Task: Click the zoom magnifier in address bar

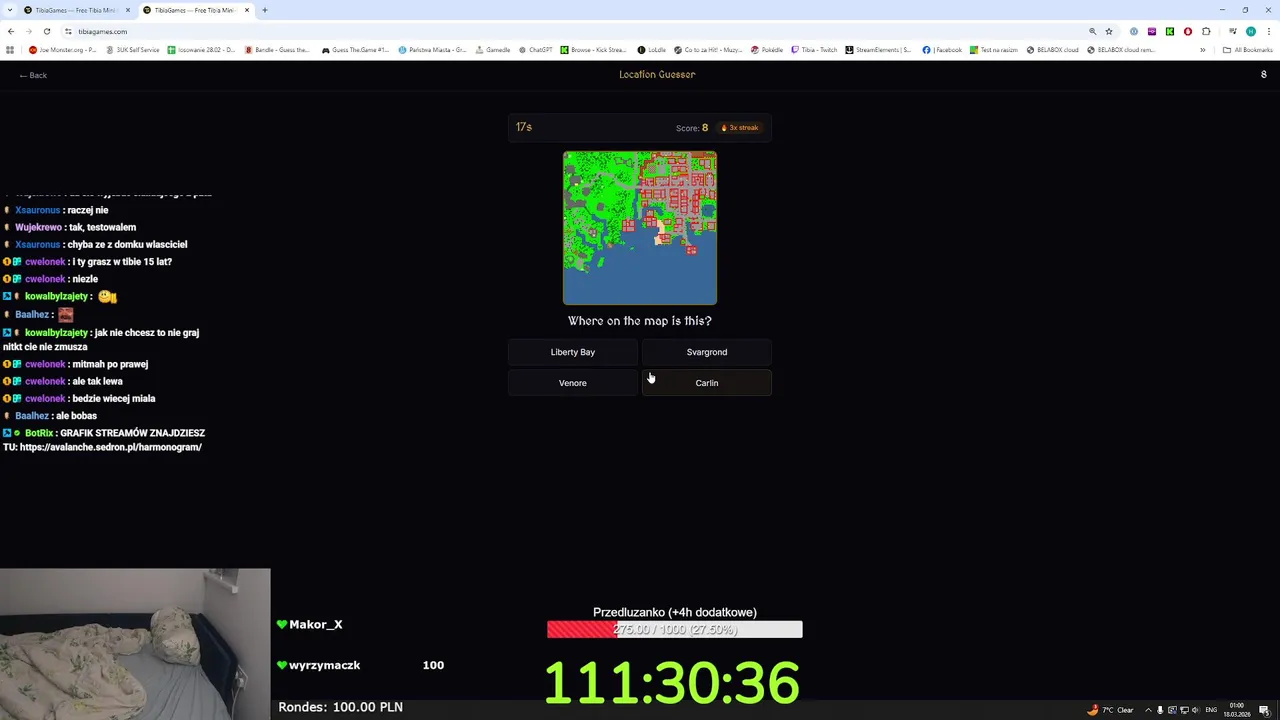Action: coord(1092,31)
